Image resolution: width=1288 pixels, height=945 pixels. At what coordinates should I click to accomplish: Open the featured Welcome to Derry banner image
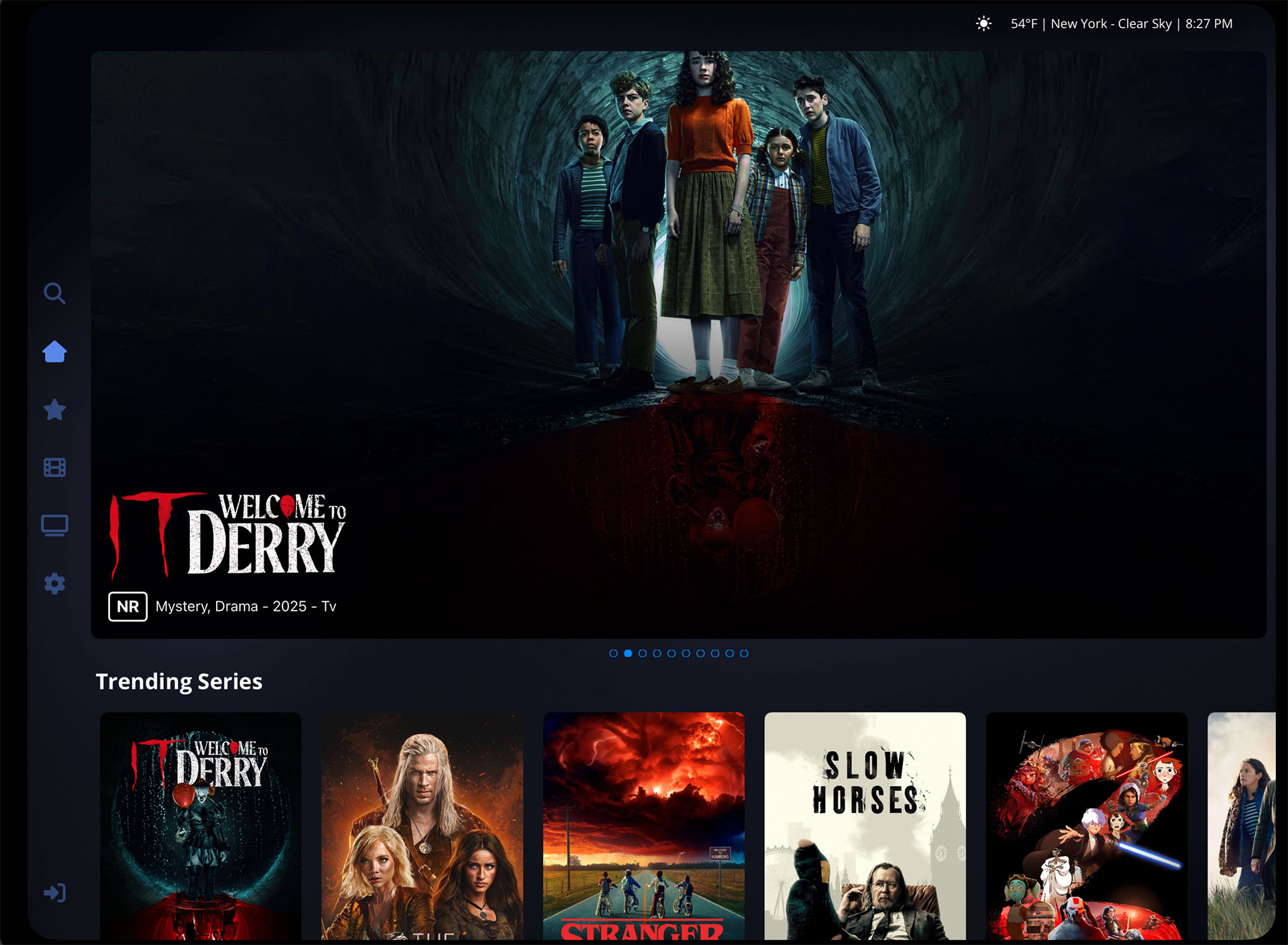click(x=678, y=345)
